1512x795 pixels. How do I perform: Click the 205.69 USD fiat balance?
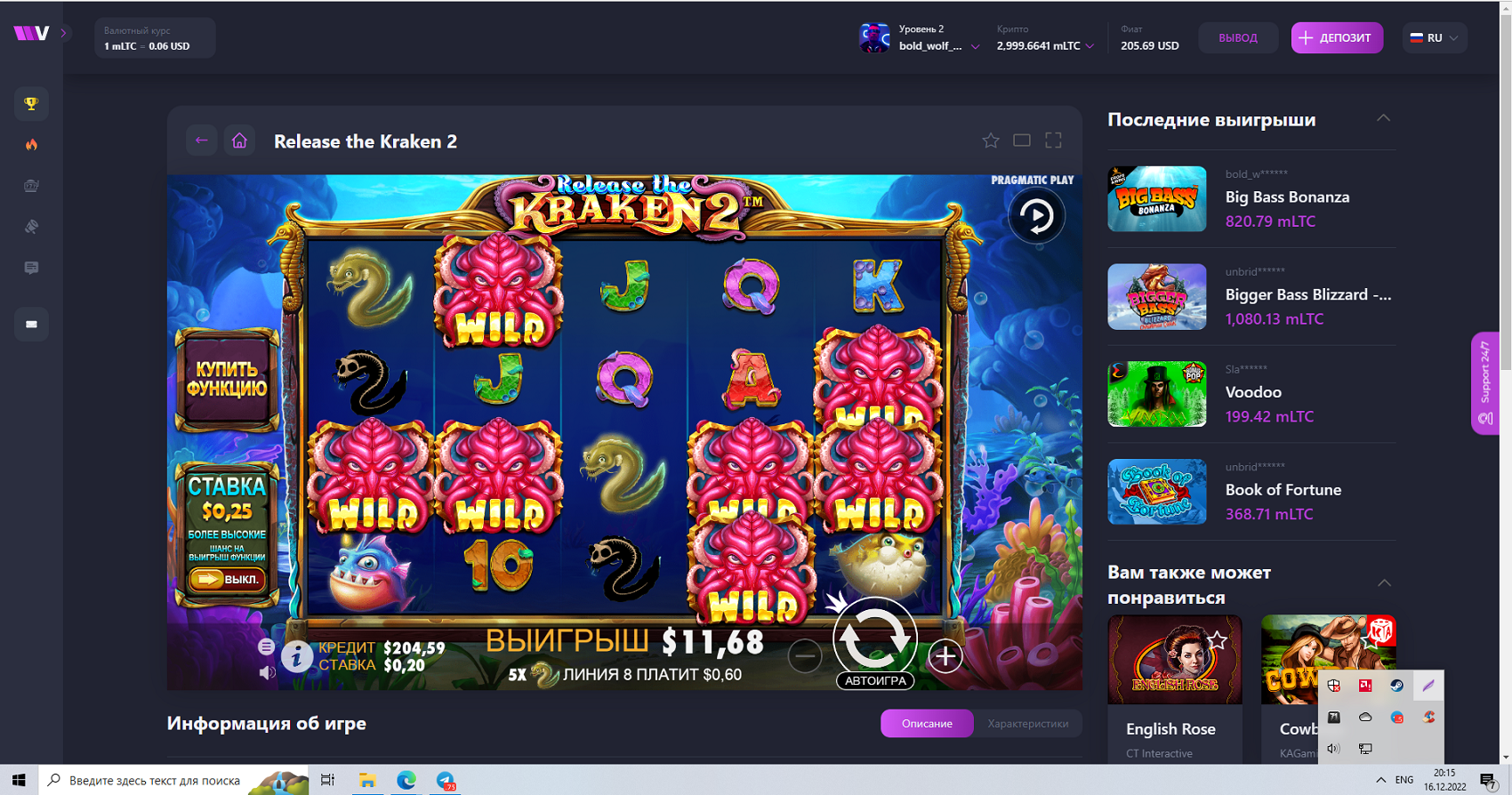(1150, 45)
